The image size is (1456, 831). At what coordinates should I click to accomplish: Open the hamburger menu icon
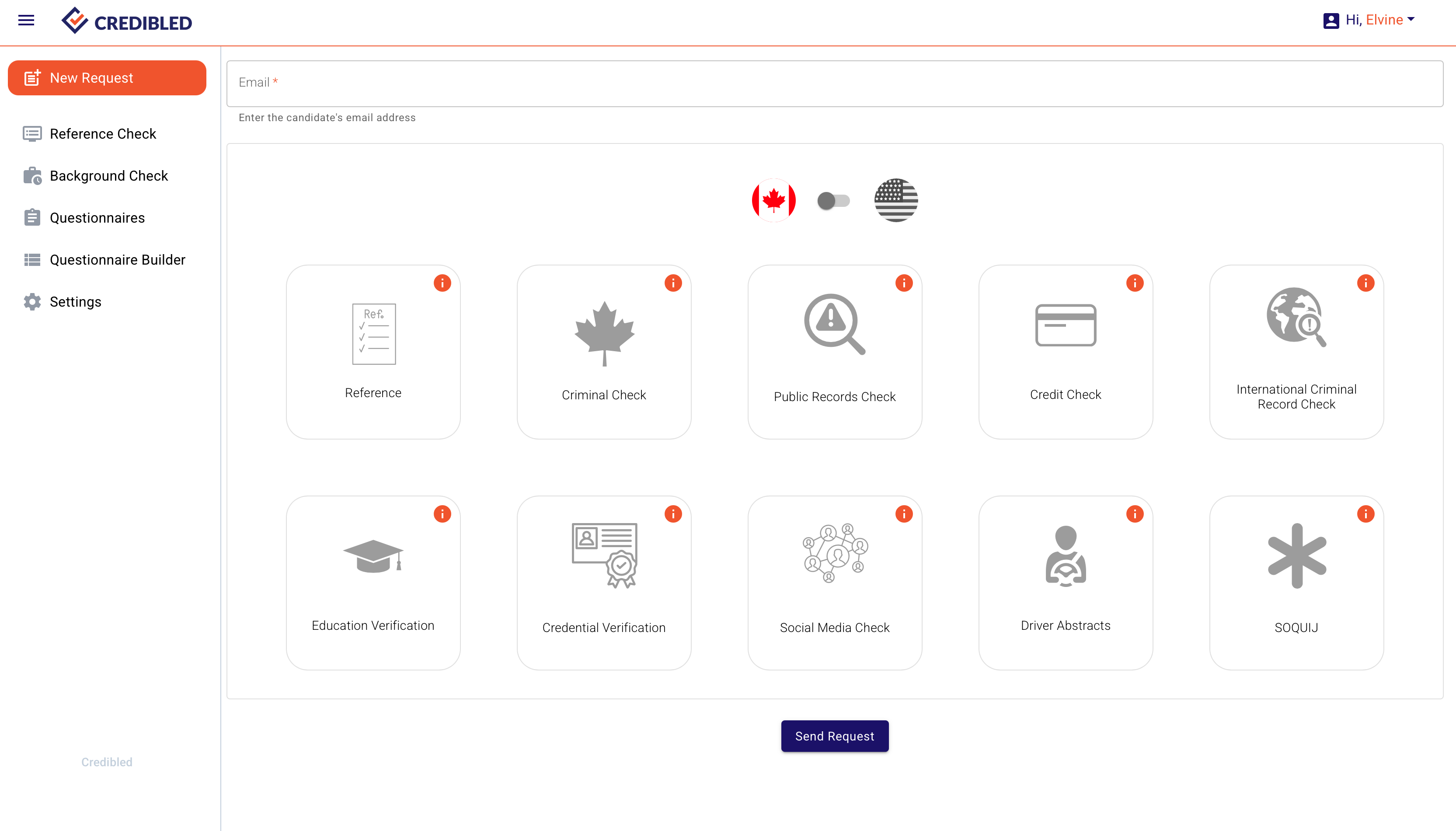(26, 21)
